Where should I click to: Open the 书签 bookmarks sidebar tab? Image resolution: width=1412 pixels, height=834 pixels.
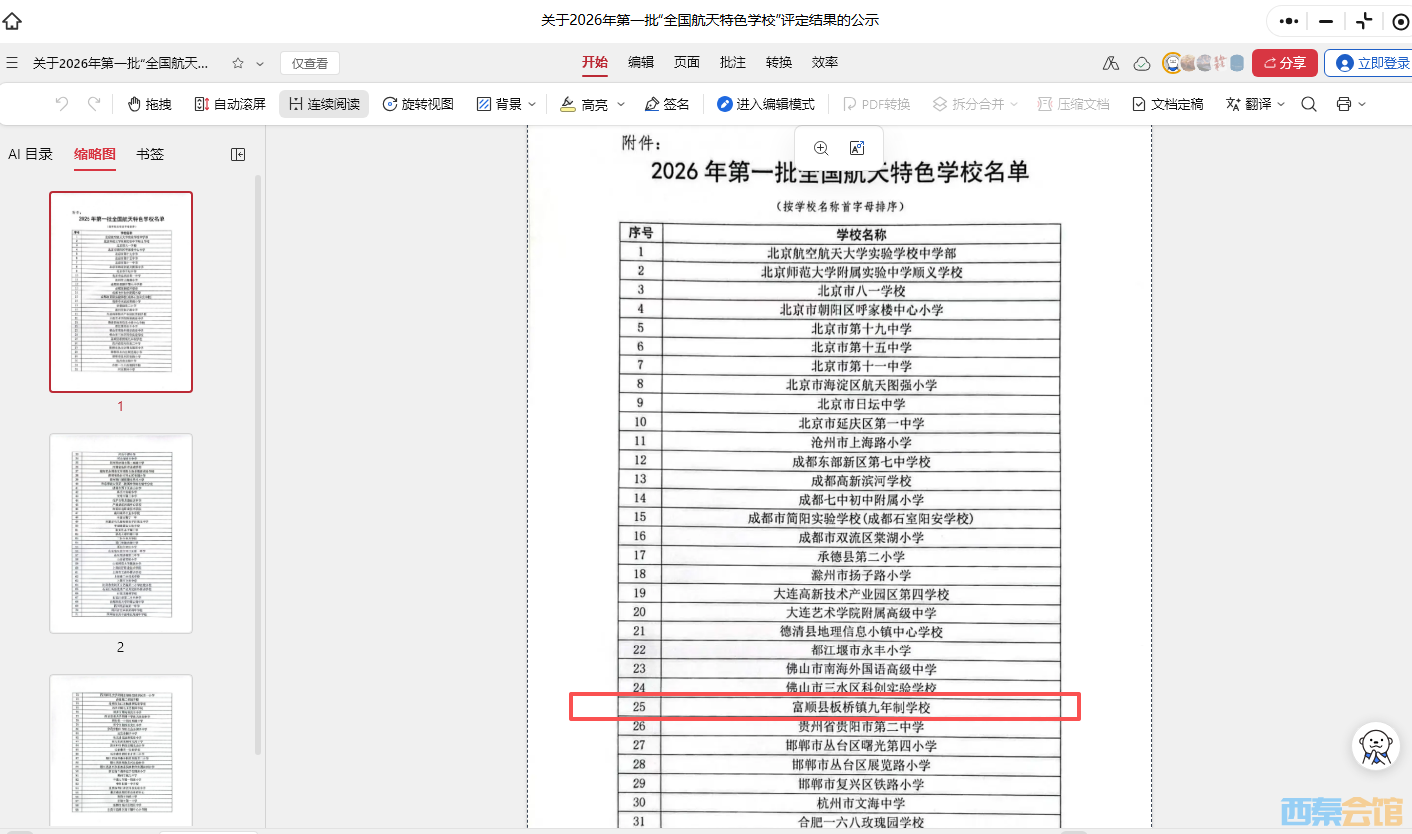(x=150, y=154)
